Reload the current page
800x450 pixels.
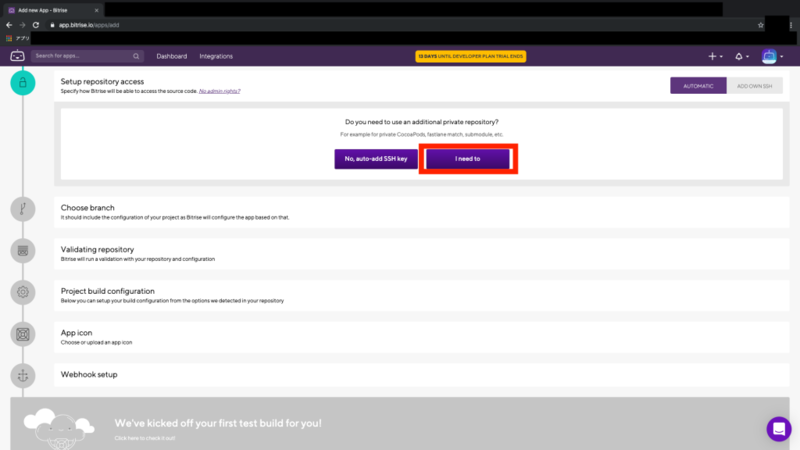36,25
